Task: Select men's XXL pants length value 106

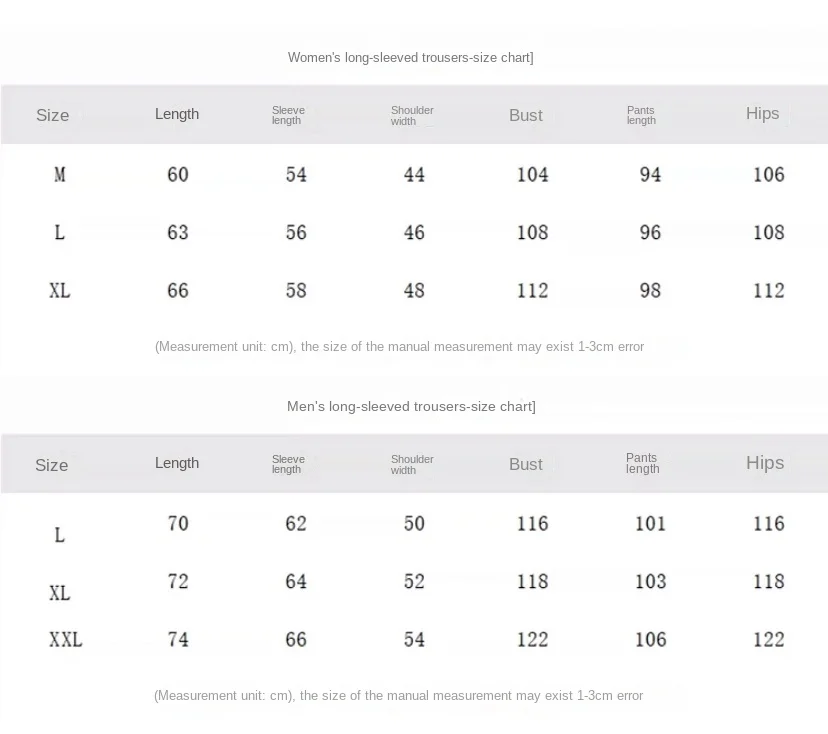Action: [650, 639]
